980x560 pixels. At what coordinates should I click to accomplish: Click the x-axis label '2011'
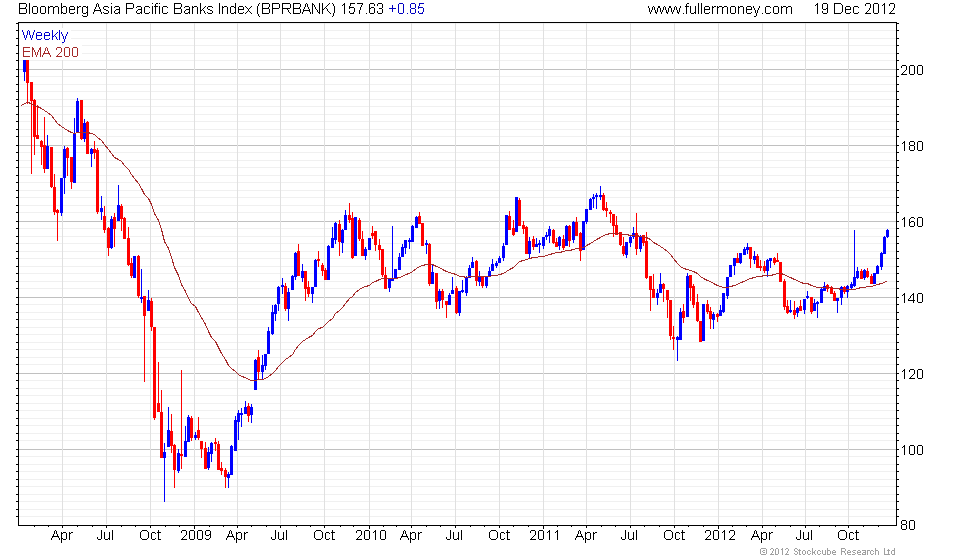(x=544, y=536)
